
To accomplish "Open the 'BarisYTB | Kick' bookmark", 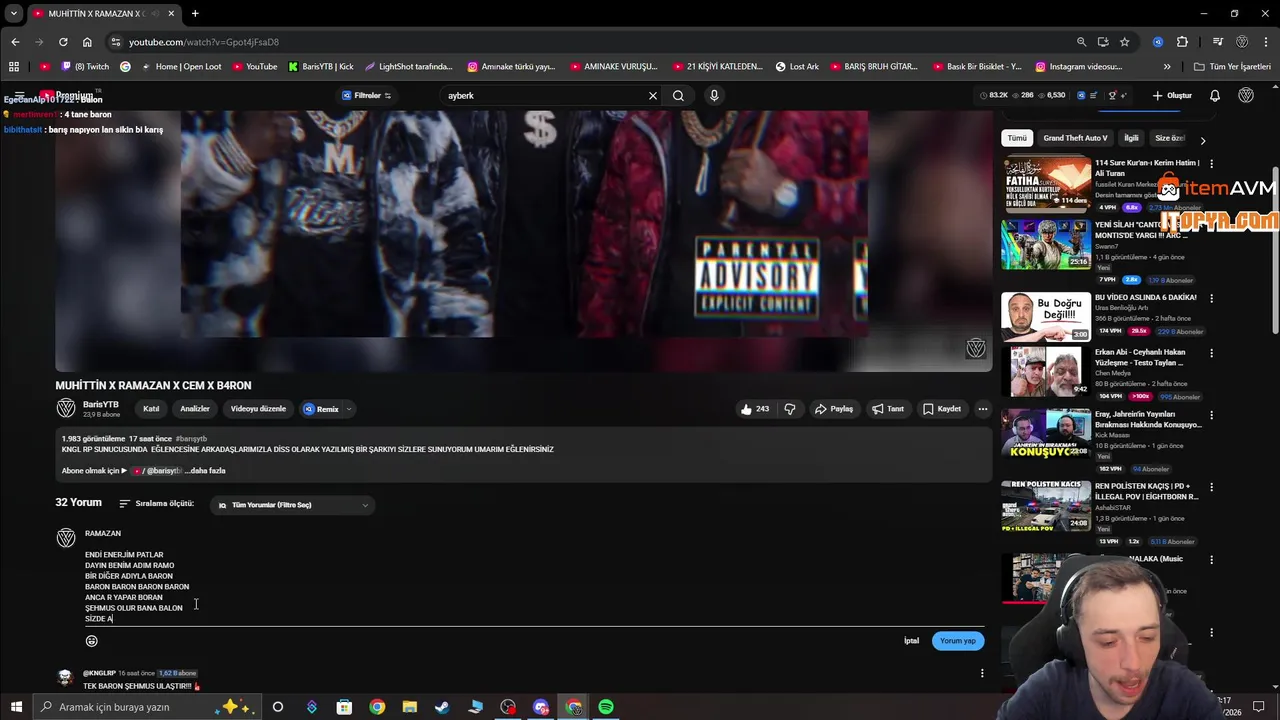I will (321, 67).
